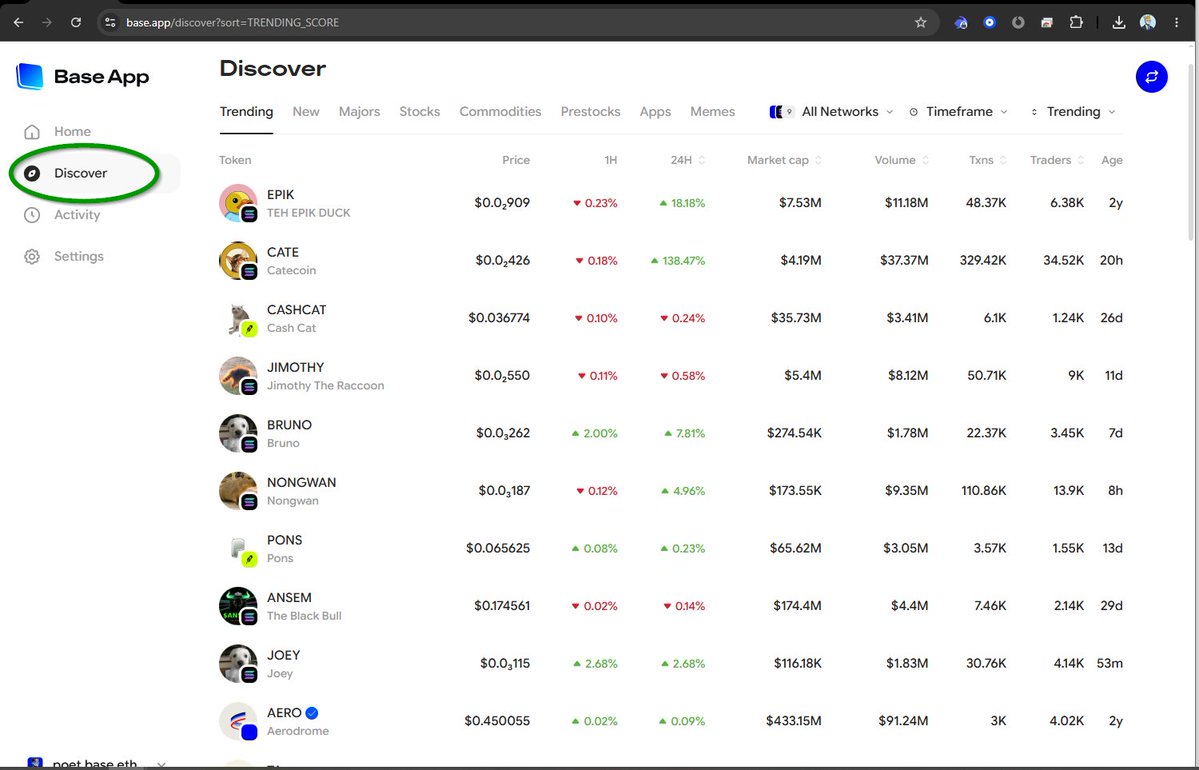Click the CASHCAT token avatar

[238, 318]
